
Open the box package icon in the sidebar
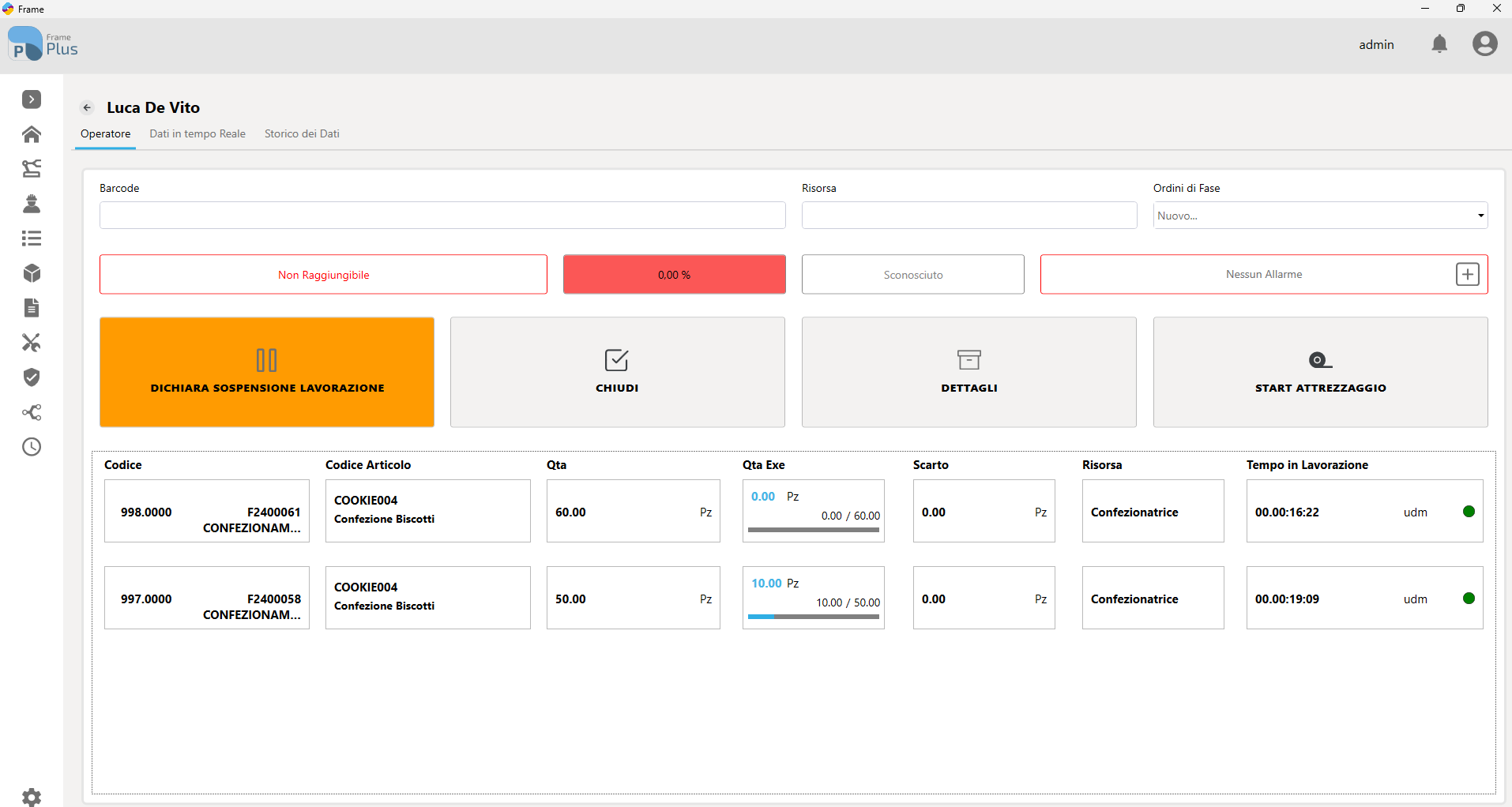32,273
